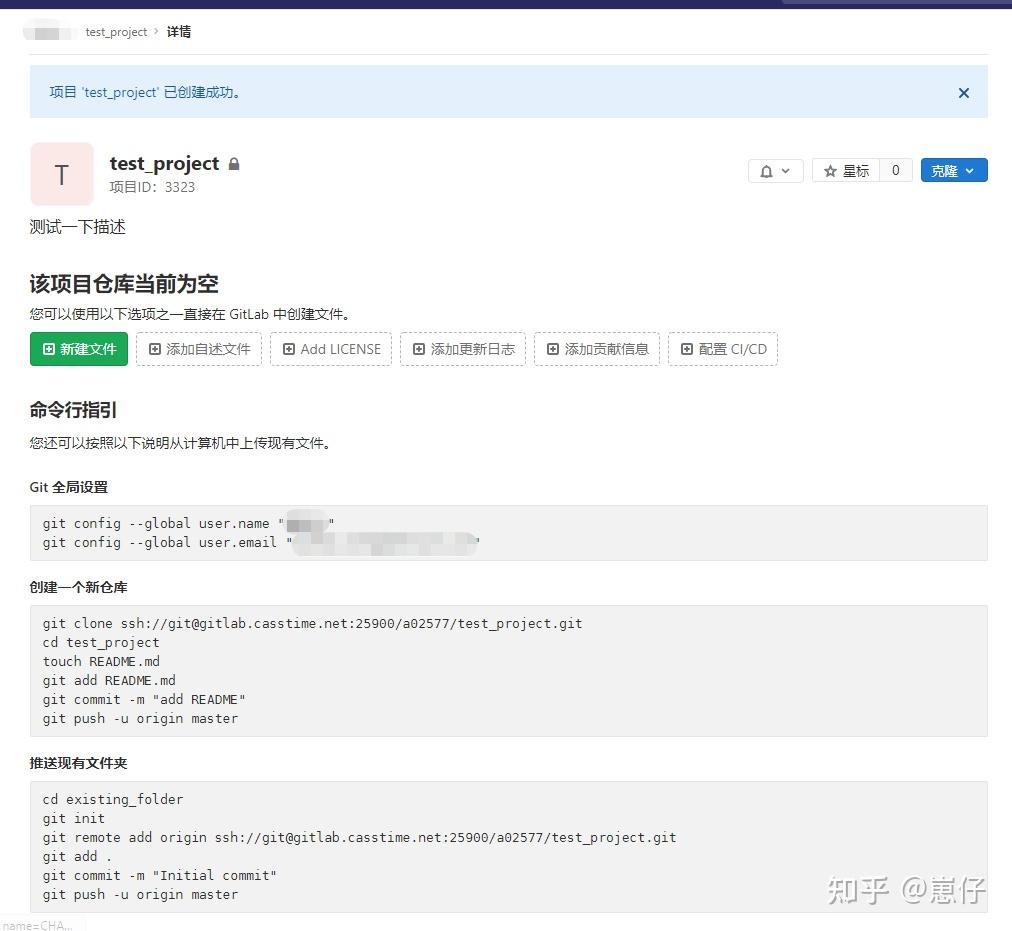Click the 配置 CI/CD button

click(x=723, y=349)
